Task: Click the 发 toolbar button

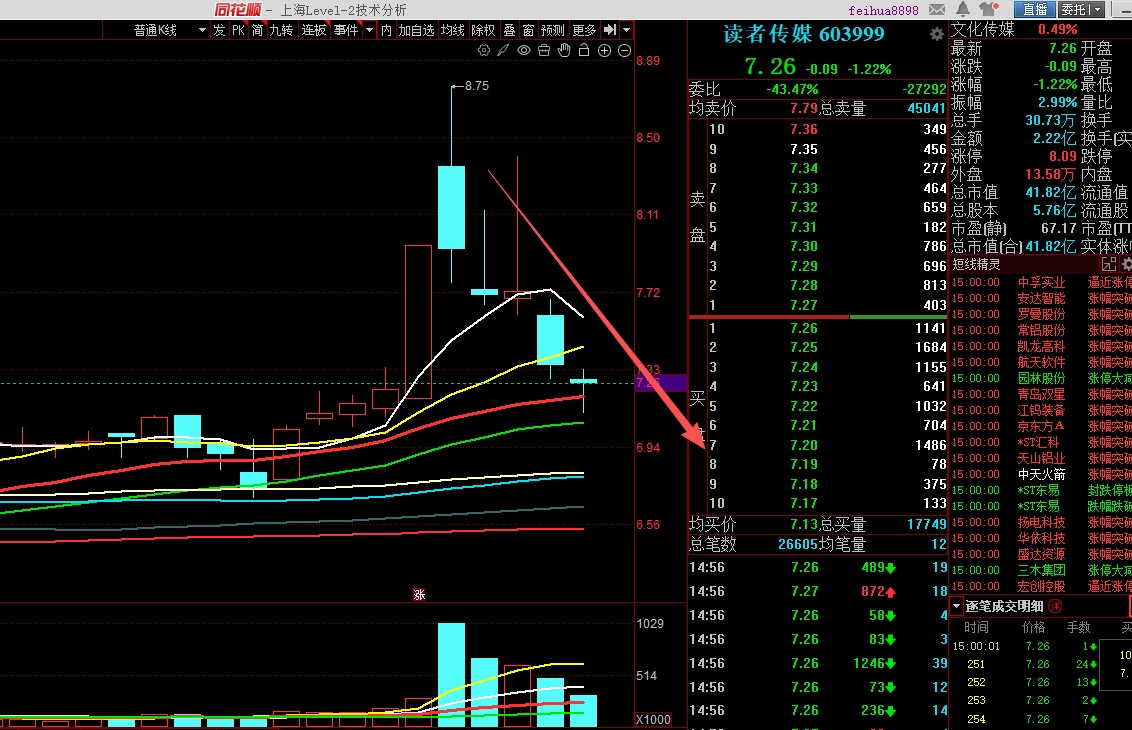Action: 219,30
